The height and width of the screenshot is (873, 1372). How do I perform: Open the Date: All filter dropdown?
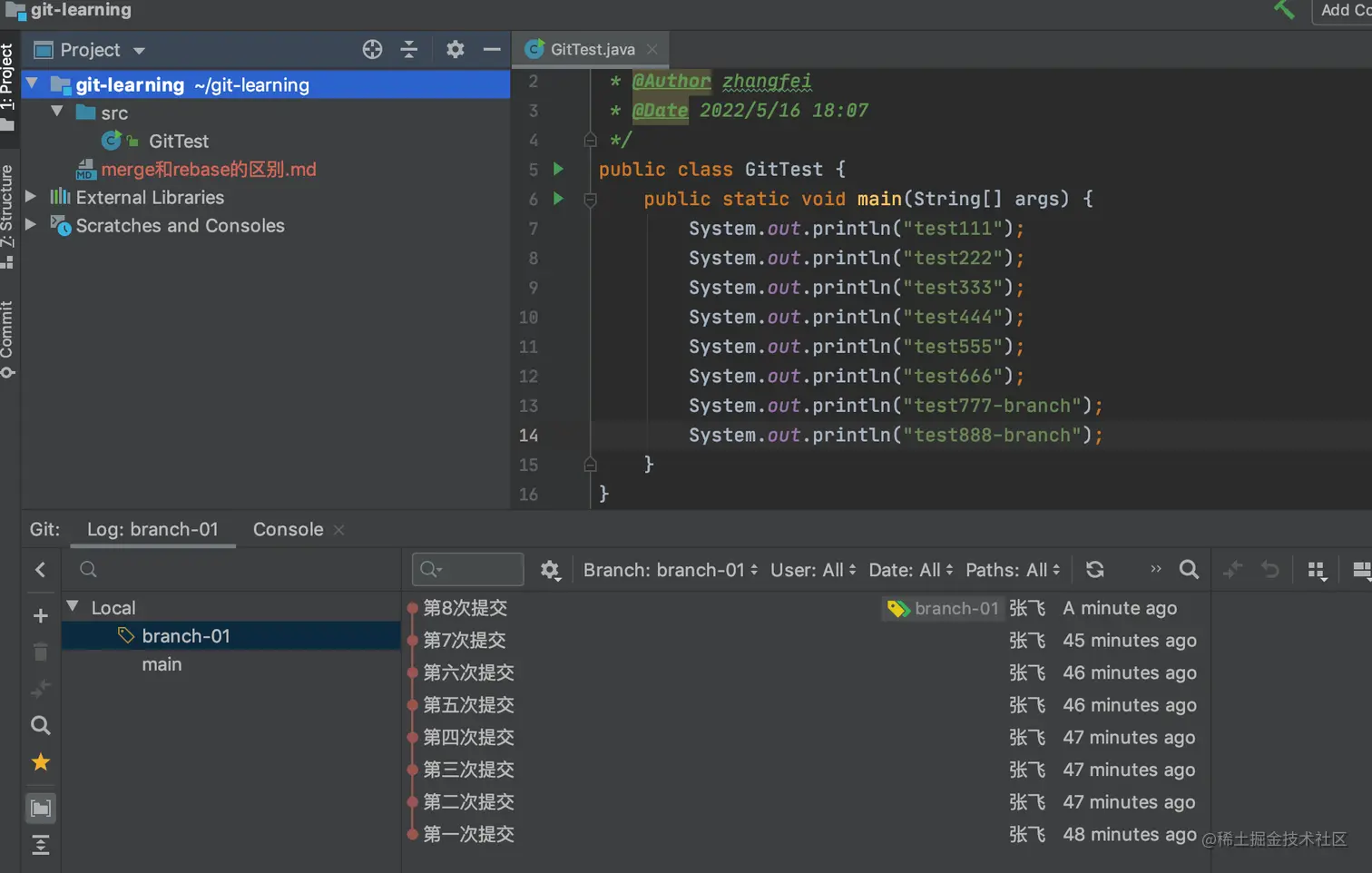click(x=910, y=570)
